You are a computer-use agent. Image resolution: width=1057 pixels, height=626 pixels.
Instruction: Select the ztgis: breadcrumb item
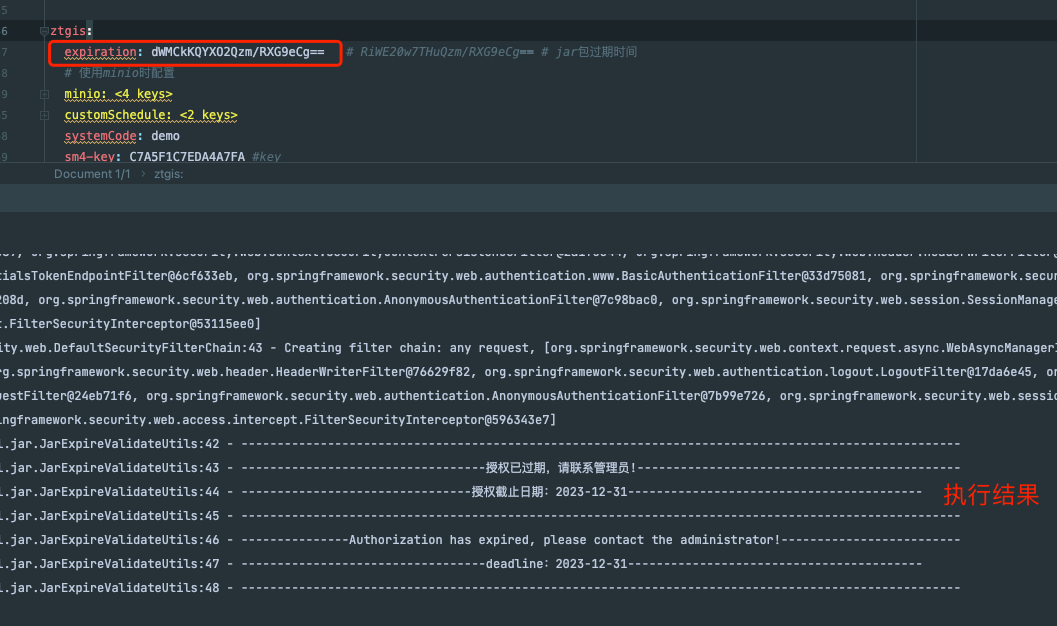tap(168, 174)
